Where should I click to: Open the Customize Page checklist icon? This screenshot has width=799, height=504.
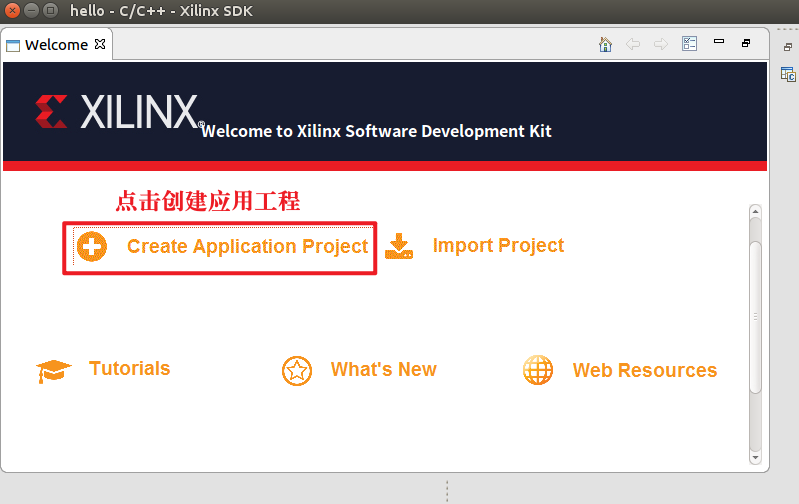tap(689, 44)
